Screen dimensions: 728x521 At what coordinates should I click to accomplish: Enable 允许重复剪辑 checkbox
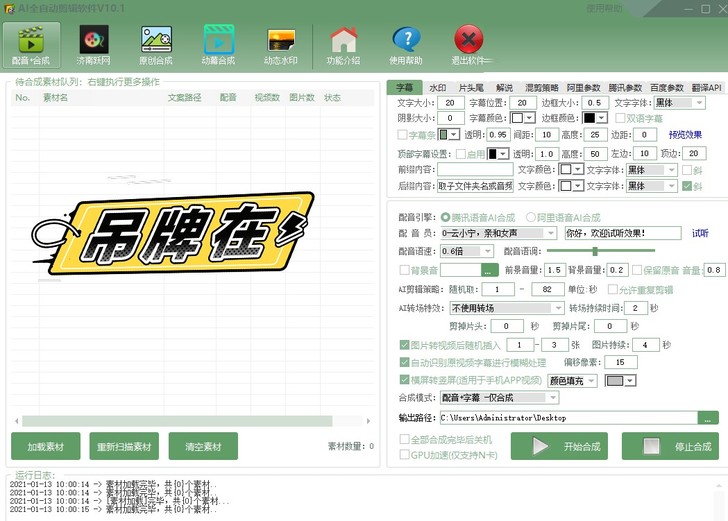click(x=613, y=290)
